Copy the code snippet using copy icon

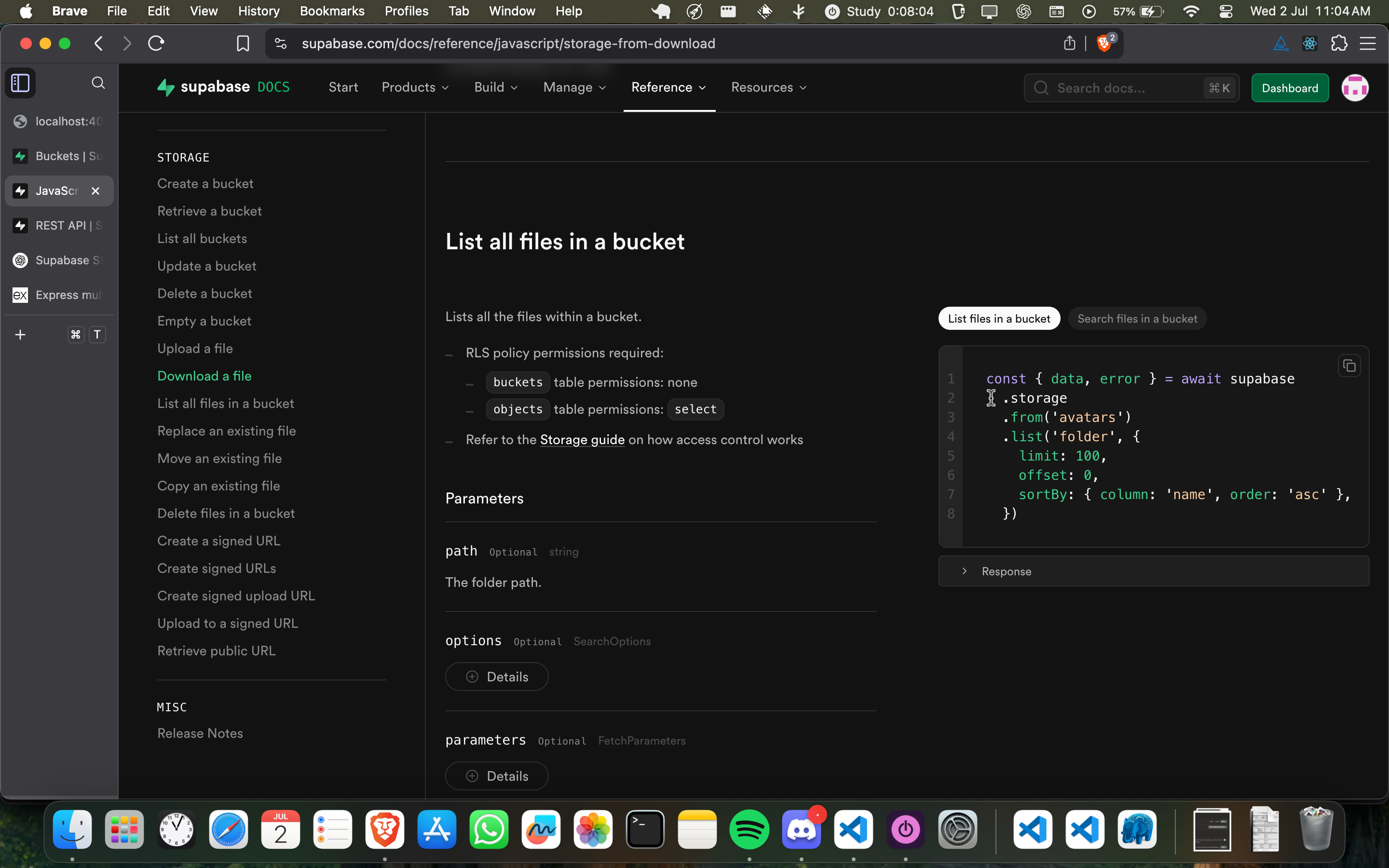pyautogui.click(x=1349, y=366)
